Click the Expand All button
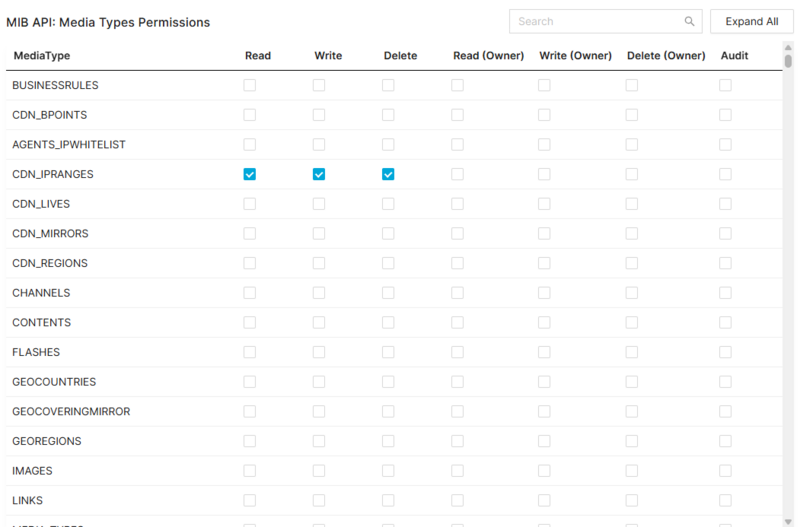This screenshot has height=527, width=800. point(751,21)
